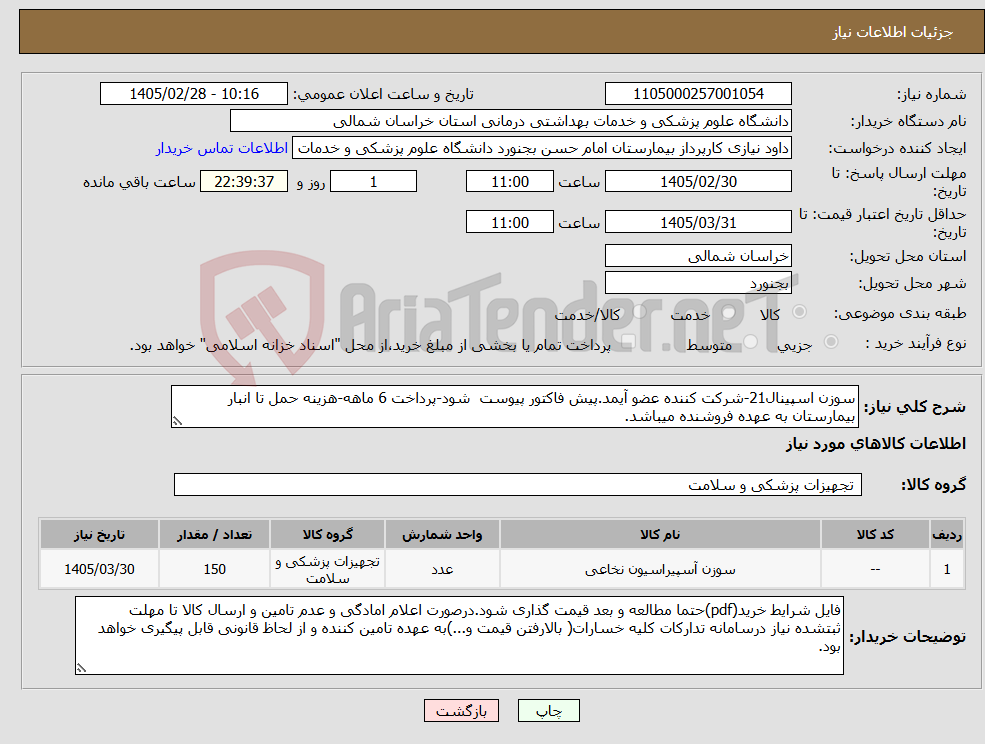The height and width of the screenshot is (744, 985).
Task: Click the تاریخ نیاز column header
Action: [99, 534]
